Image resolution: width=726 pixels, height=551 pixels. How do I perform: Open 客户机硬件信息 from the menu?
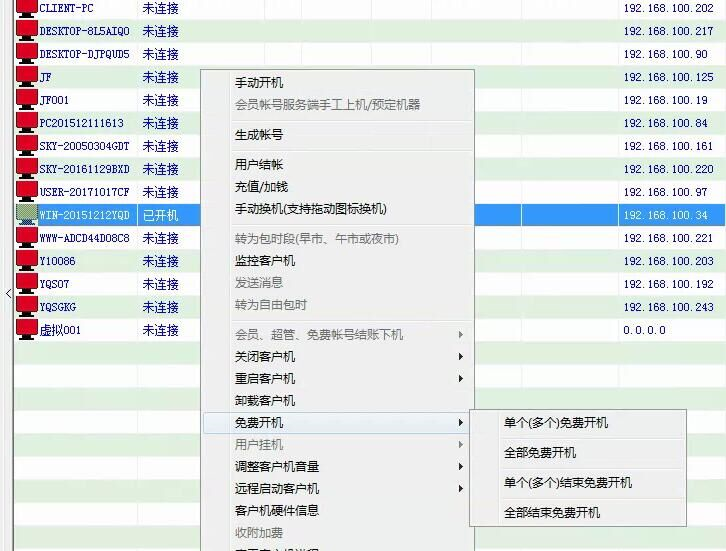click(277, 511)
